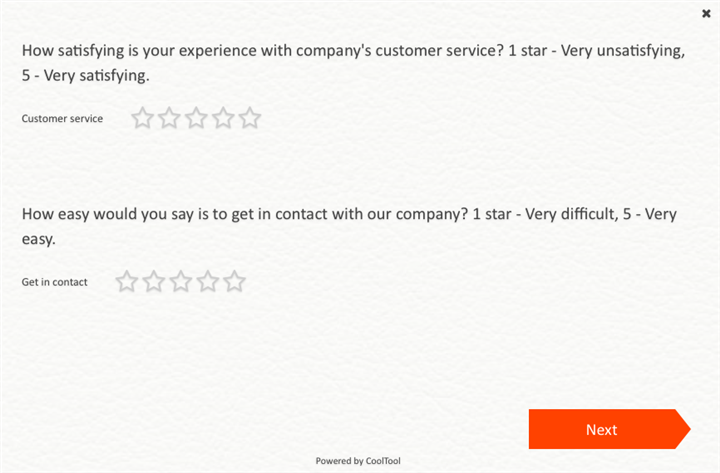Rate Customer service five stars

pos(250,119)
